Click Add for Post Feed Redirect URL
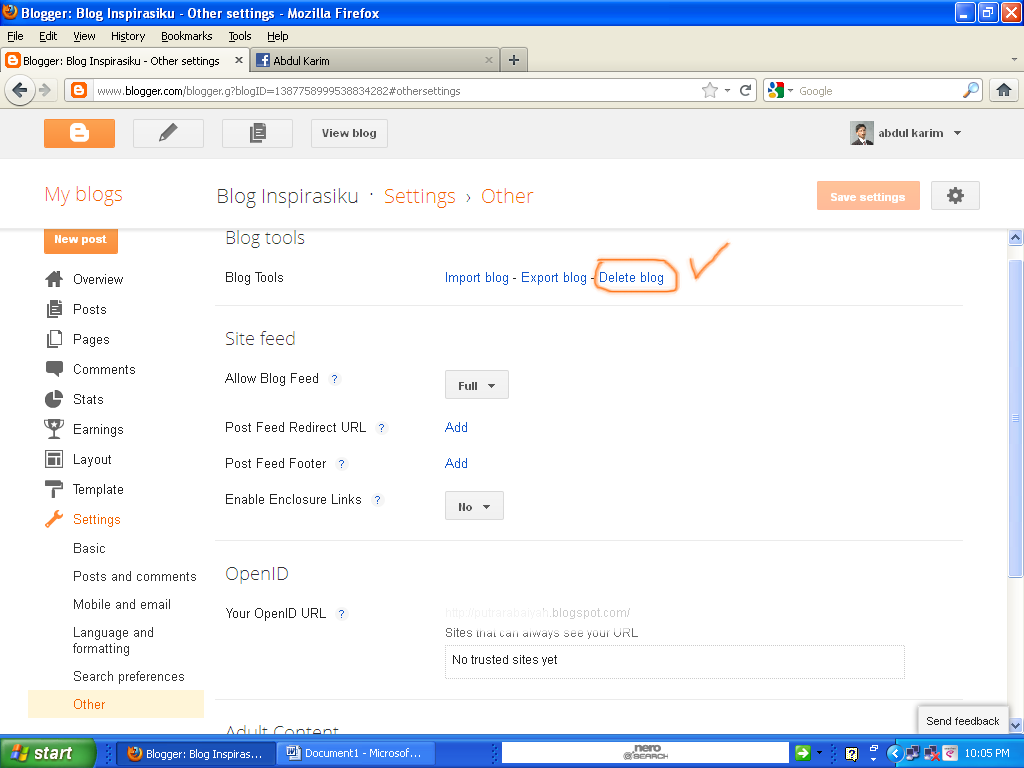Screen dimensions: 1024x768 pos(456,427)
